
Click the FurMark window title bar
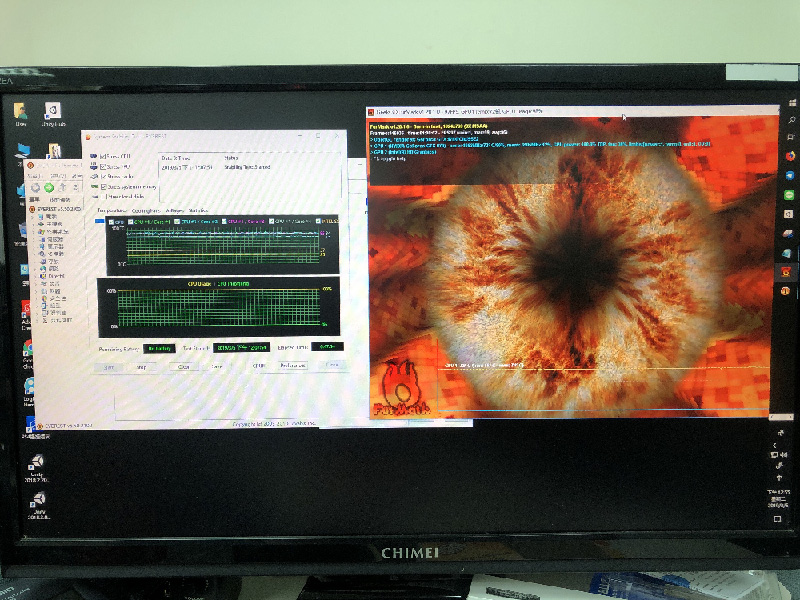click(572, 111)
